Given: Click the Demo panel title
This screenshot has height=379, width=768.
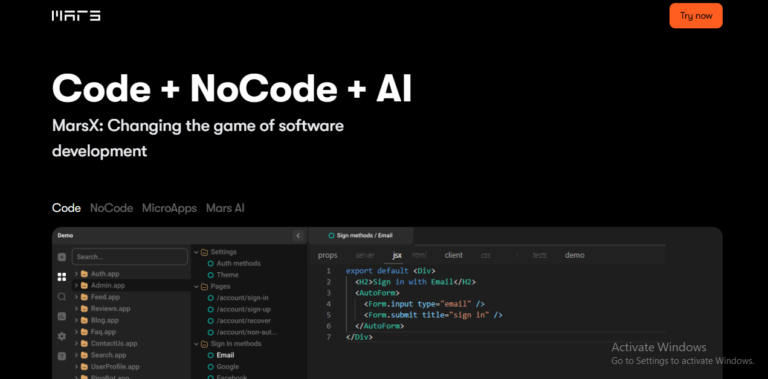Looking at the screenshot, I should tap(65, 236).
